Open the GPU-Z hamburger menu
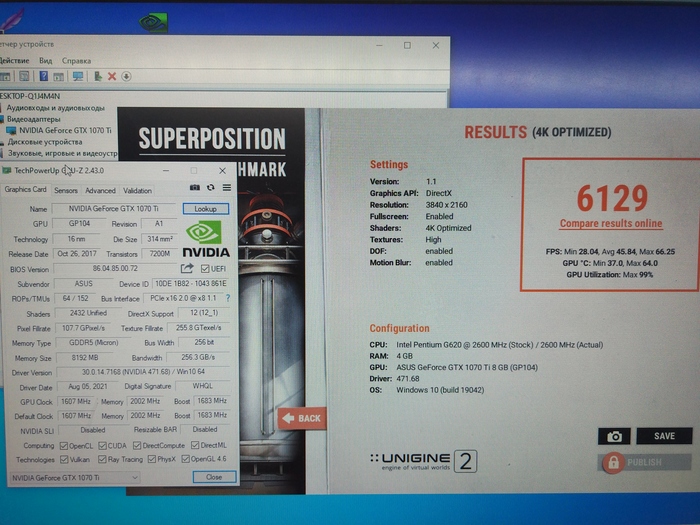 [x=227, y=188]
